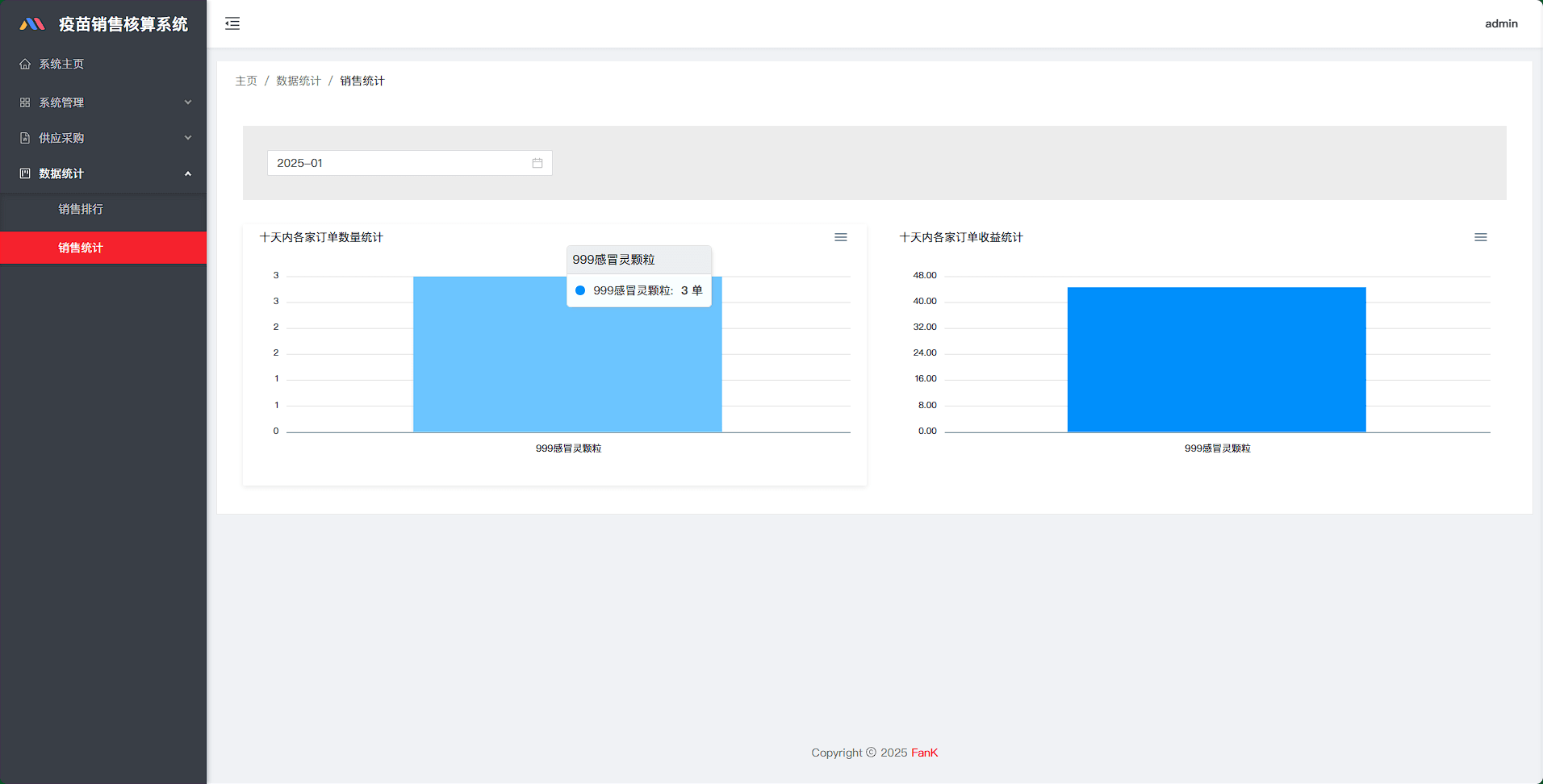Click the light blue order quantity bar

pyautogui.click(x=567, y=354)
